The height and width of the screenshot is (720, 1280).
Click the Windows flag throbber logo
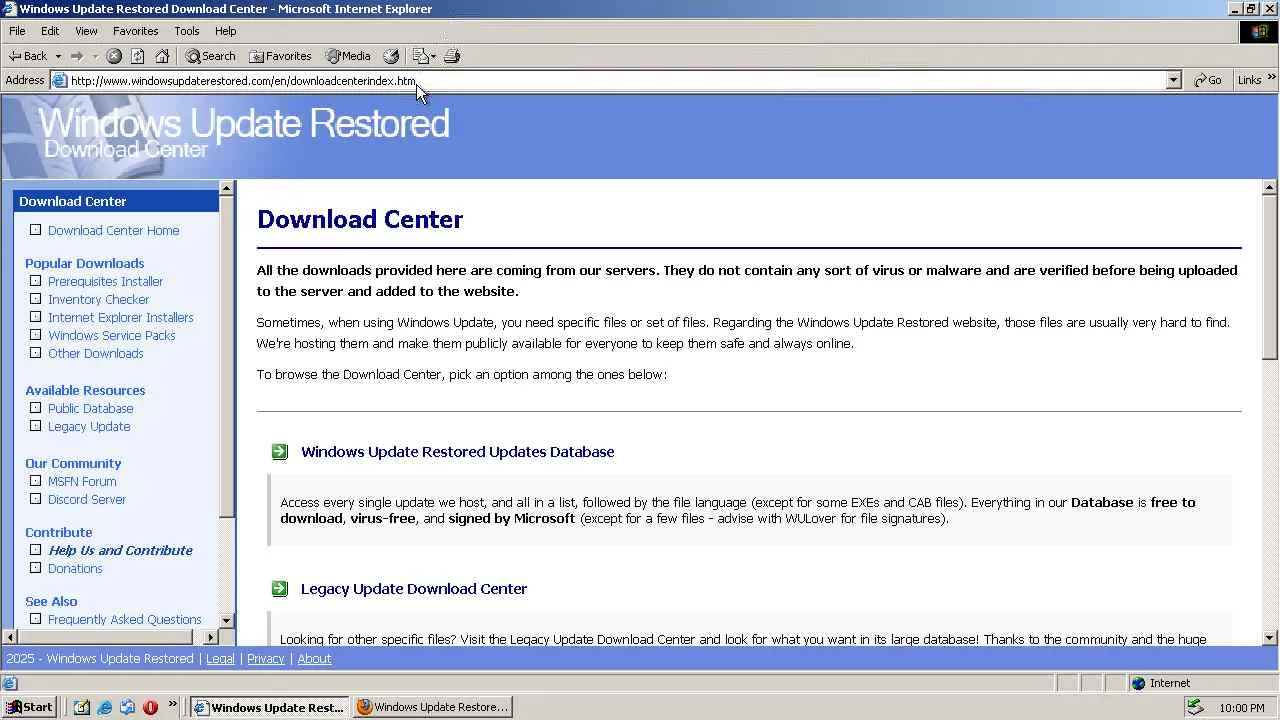click(1259, 31)
